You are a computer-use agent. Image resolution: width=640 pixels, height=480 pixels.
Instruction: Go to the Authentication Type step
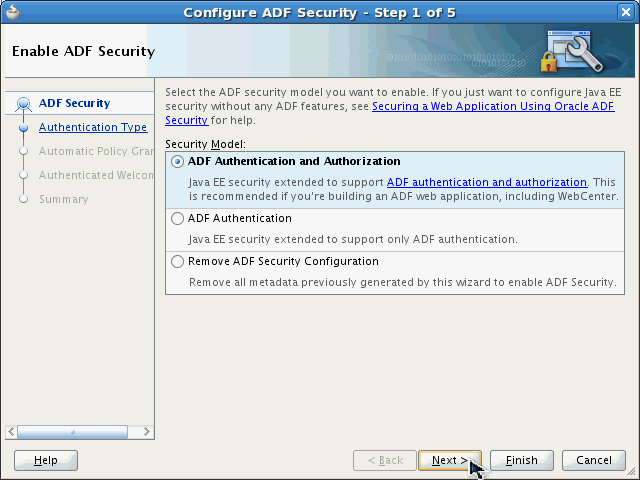pos(93,128)
